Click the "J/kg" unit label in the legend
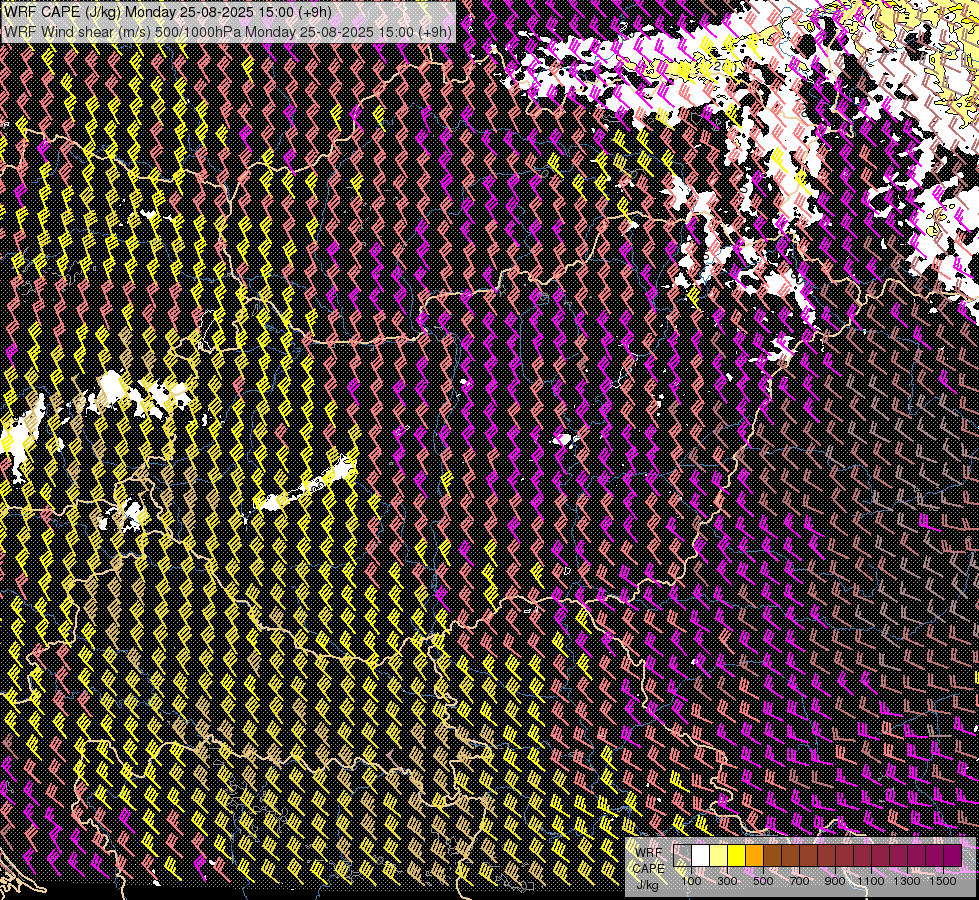Screen dimensions: 979x900 tap(648, 886)
